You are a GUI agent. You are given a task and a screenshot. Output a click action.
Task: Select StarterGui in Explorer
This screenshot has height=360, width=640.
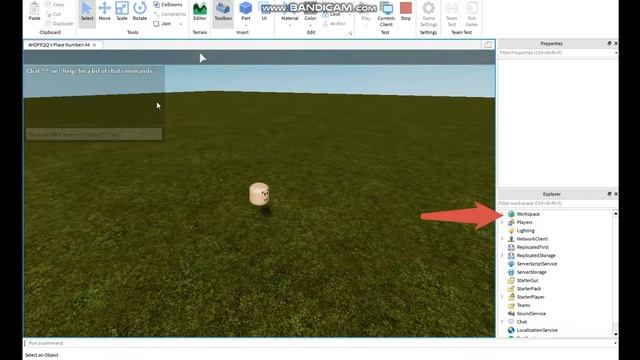pos(527,280)
